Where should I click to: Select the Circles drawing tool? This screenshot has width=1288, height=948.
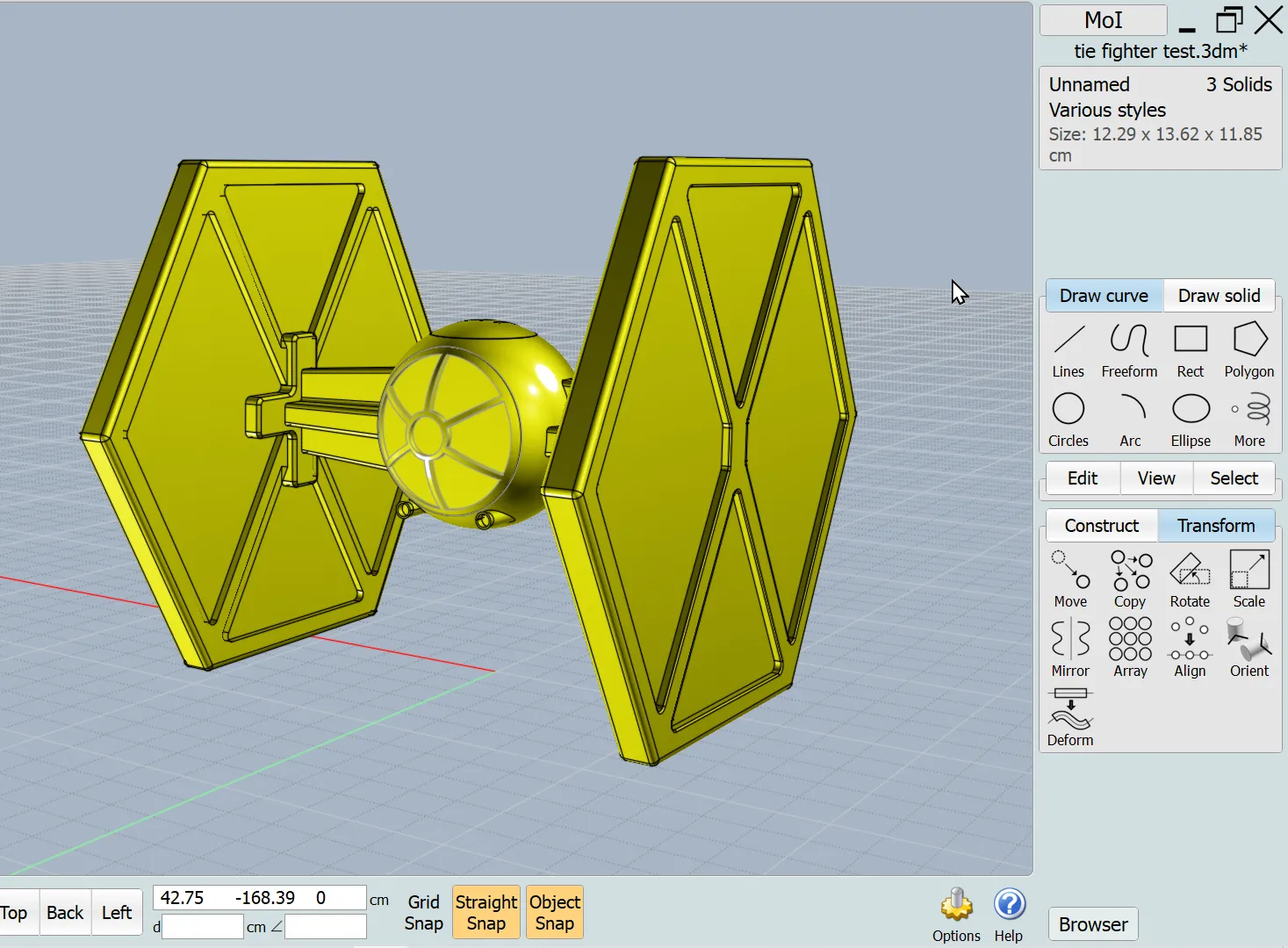click(1069, 419)
